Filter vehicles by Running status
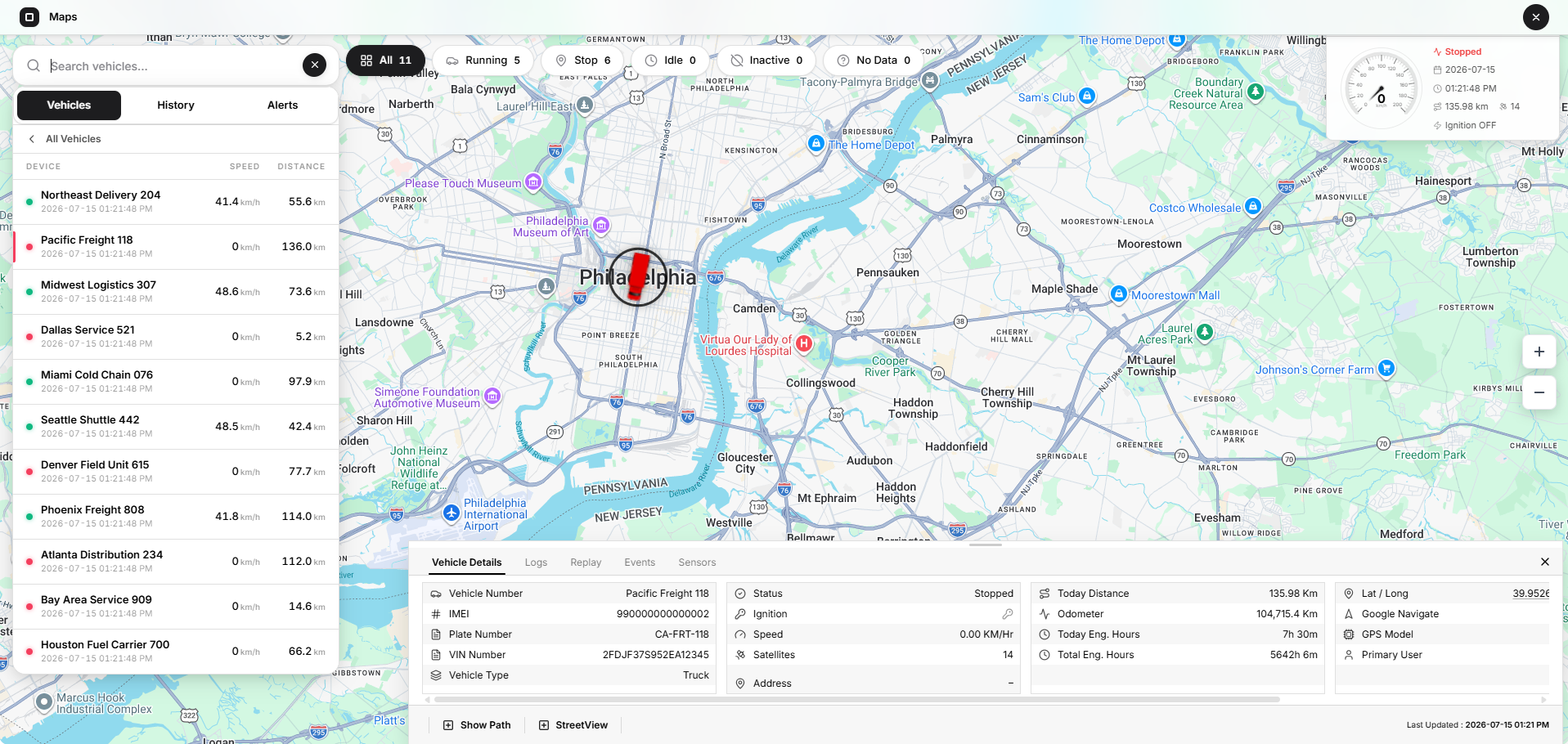 (483, 61)
